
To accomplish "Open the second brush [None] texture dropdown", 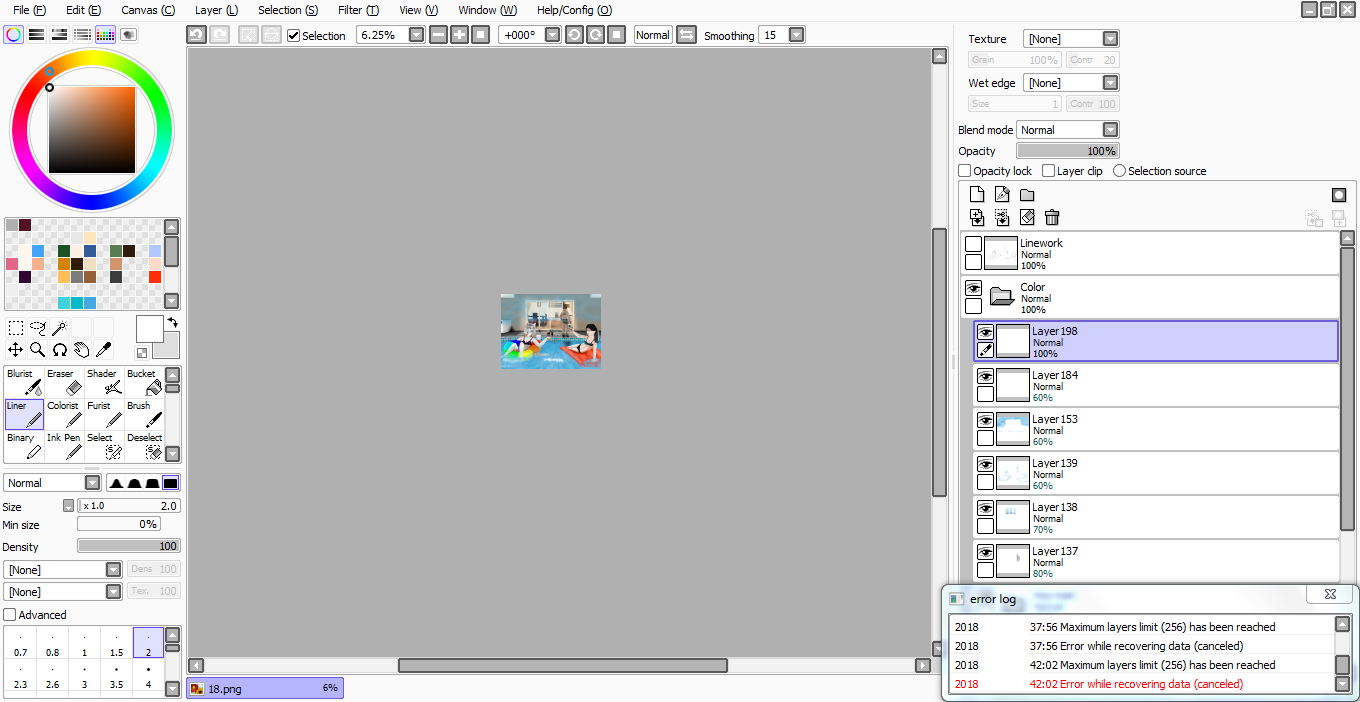I will pos(113,592).
